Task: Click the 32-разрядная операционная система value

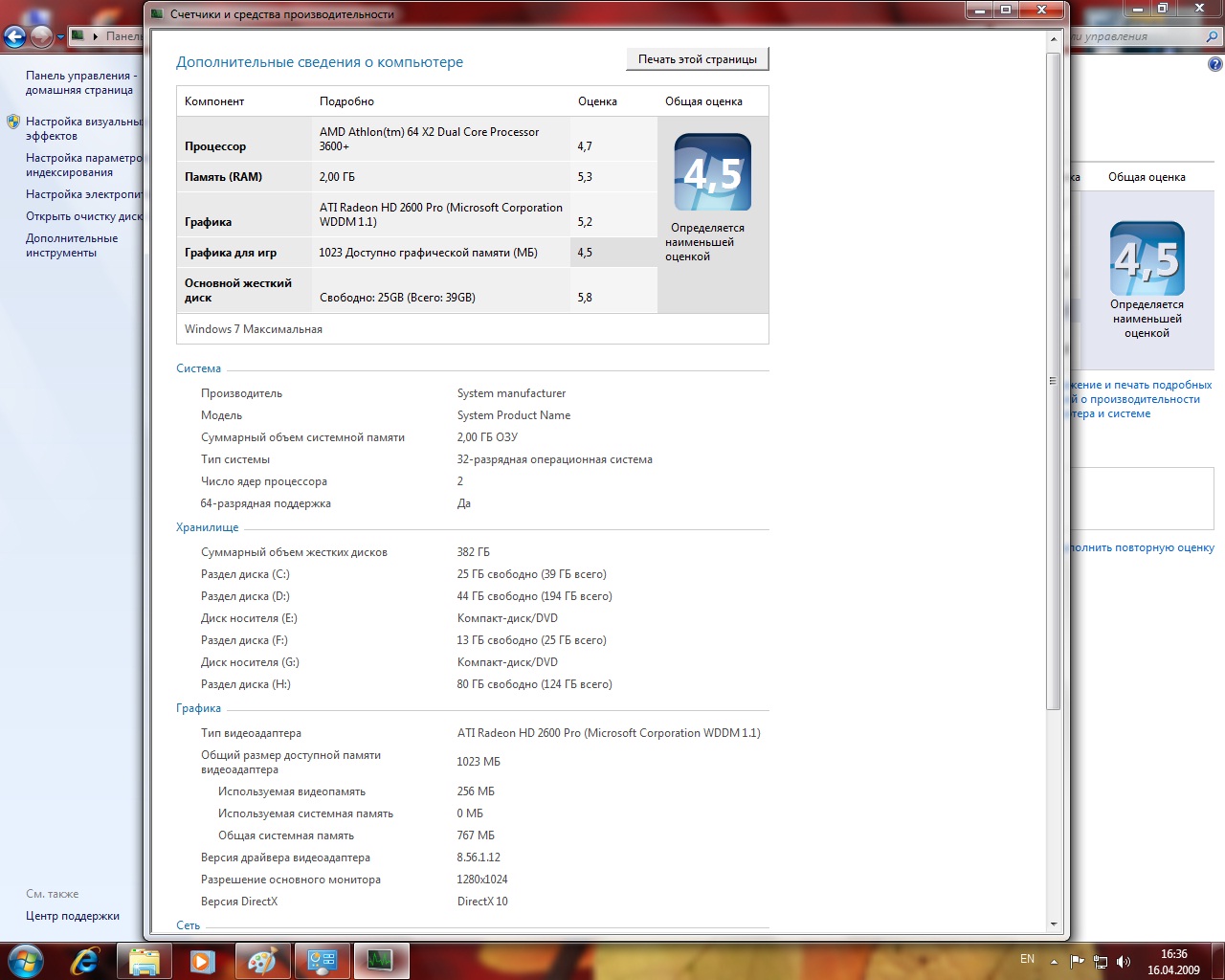Action: (x=554, y=459)
